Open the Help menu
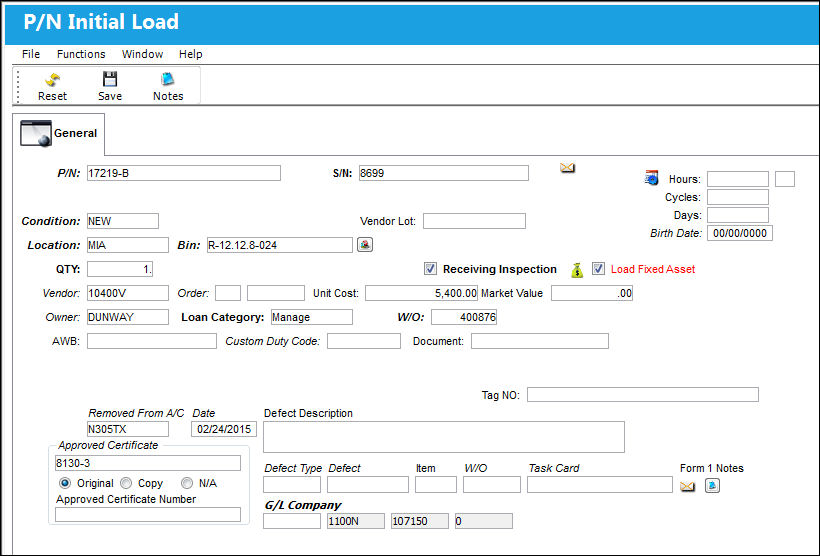 coord(190,54)
